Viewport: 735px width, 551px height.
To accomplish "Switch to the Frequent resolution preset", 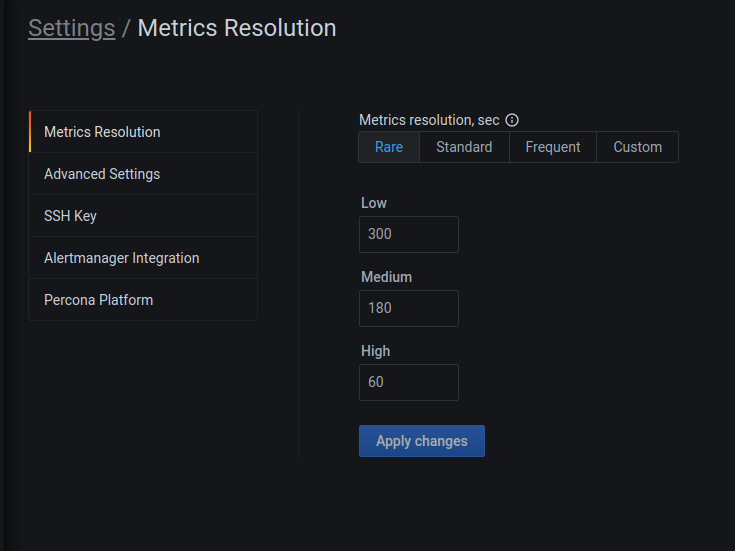I will tap(552, 147).
